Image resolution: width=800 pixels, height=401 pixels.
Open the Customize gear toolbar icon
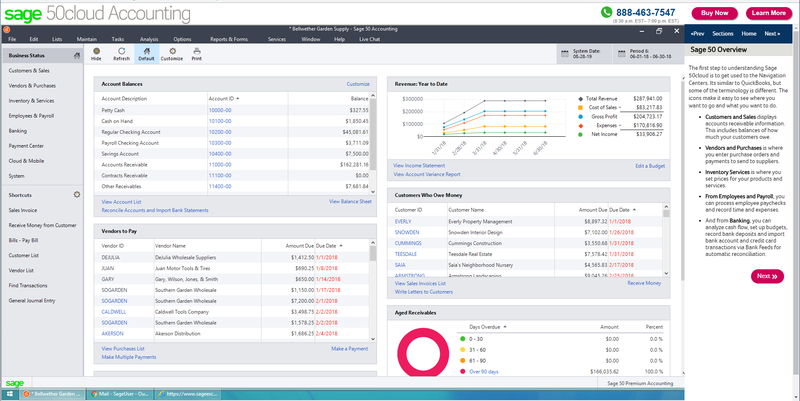[172, 51]
